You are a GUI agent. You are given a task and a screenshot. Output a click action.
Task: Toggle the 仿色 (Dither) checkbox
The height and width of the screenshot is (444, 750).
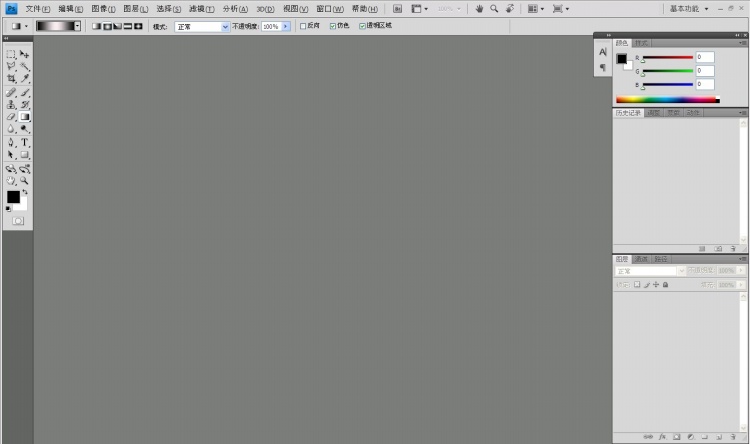point(332,26)
